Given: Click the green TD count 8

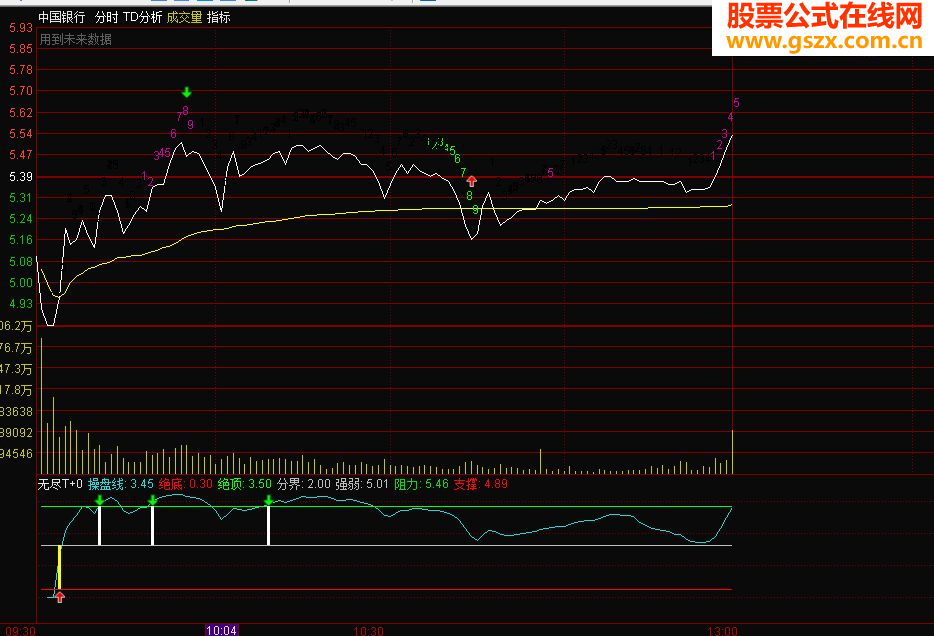Looking at the screenshot, I should click(469, 195).
